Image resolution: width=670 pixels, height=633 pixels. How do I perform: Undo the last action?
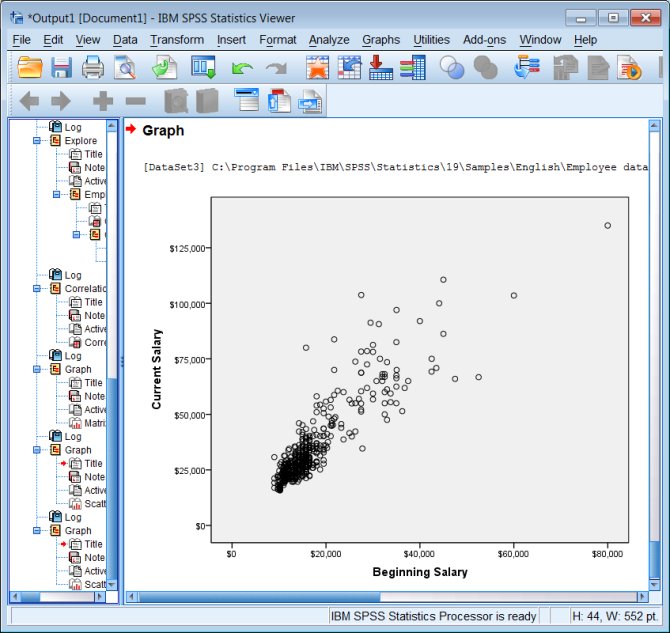[x=242, y=68]
